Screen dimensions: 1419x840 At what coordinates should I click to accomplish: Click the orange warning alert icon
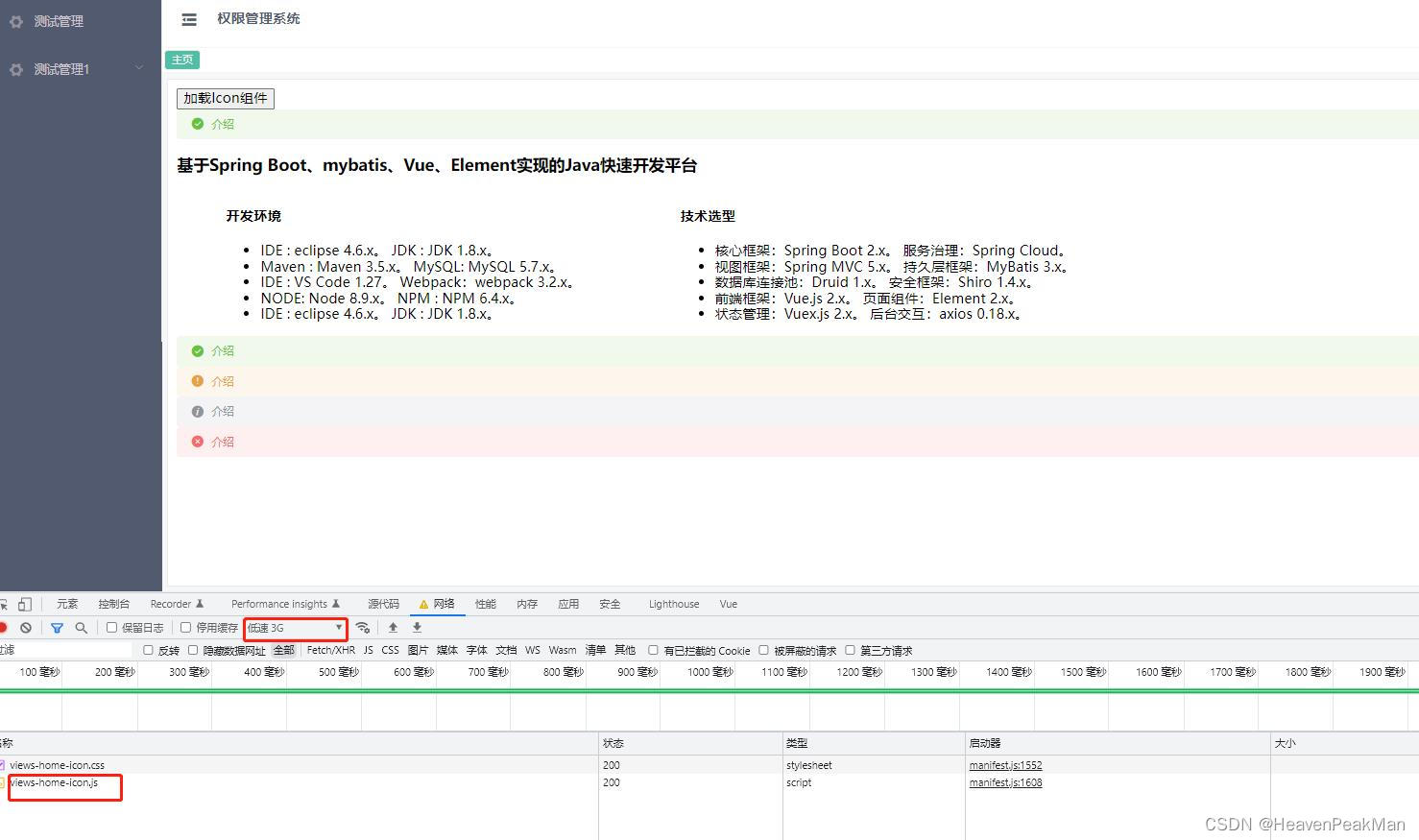point(198,381)
